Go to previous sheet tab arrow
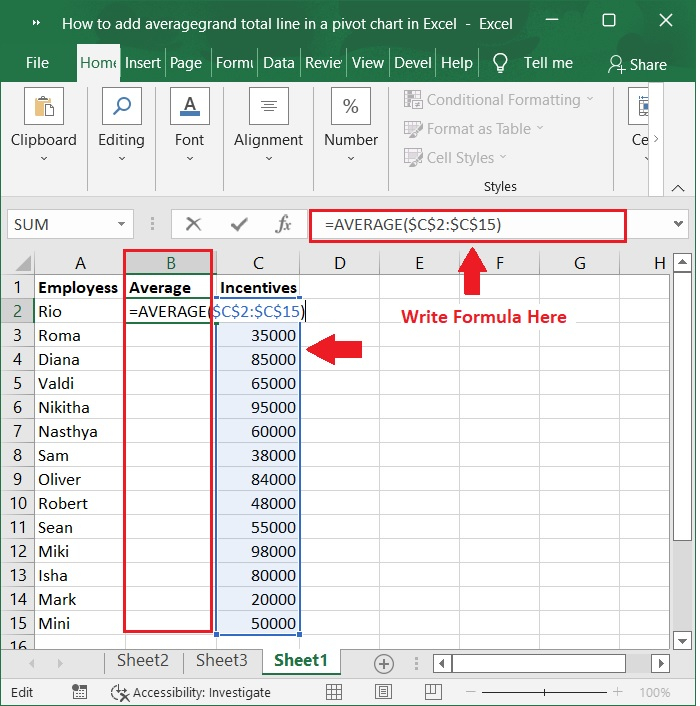Image resolution: width=700 pixels, height=706 pixels. 32,663
